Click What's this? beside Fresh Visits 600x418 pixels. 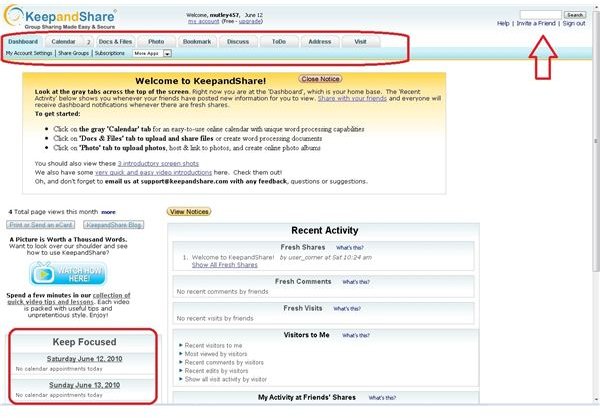tap(347, 309)
